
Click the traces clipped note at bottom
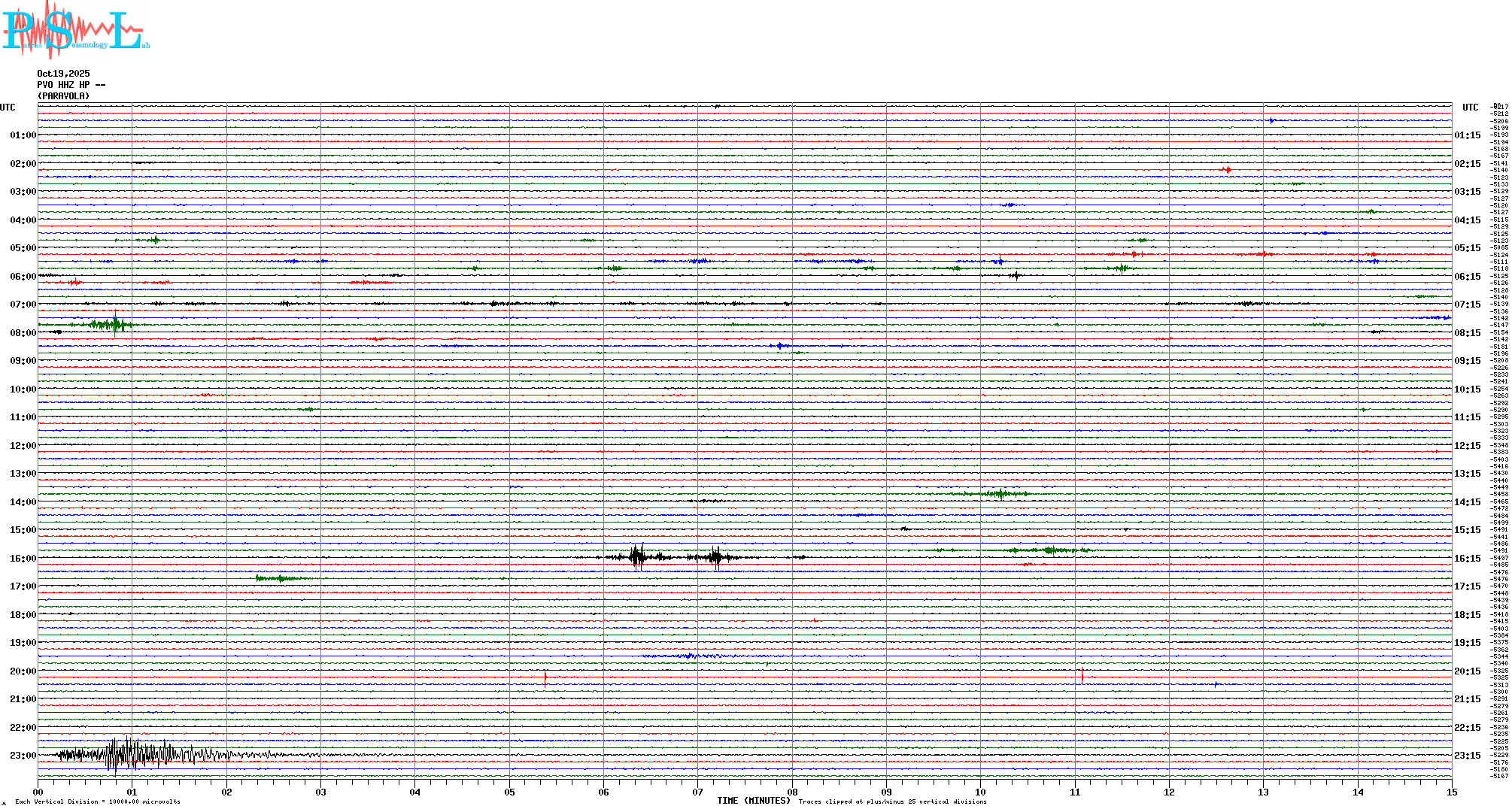coord(892,801)
